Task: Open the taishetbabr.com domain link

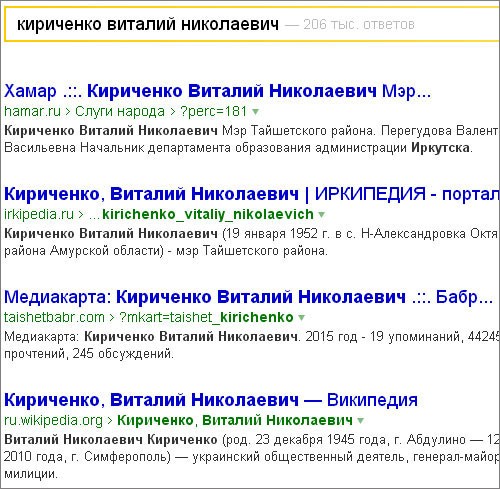Action: (54, 317)
